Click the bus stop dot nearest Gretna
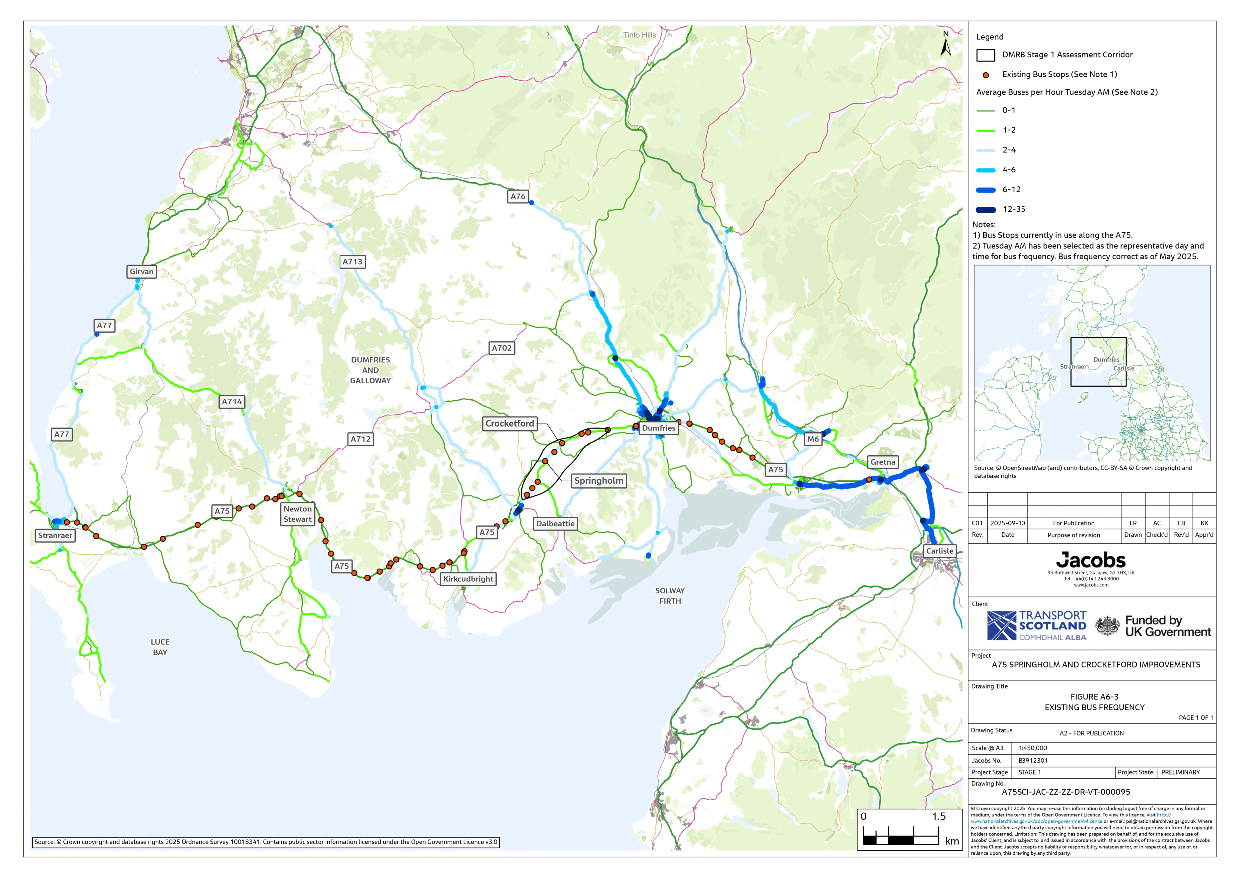1240x877 pixels. click(x=869, y=480)
